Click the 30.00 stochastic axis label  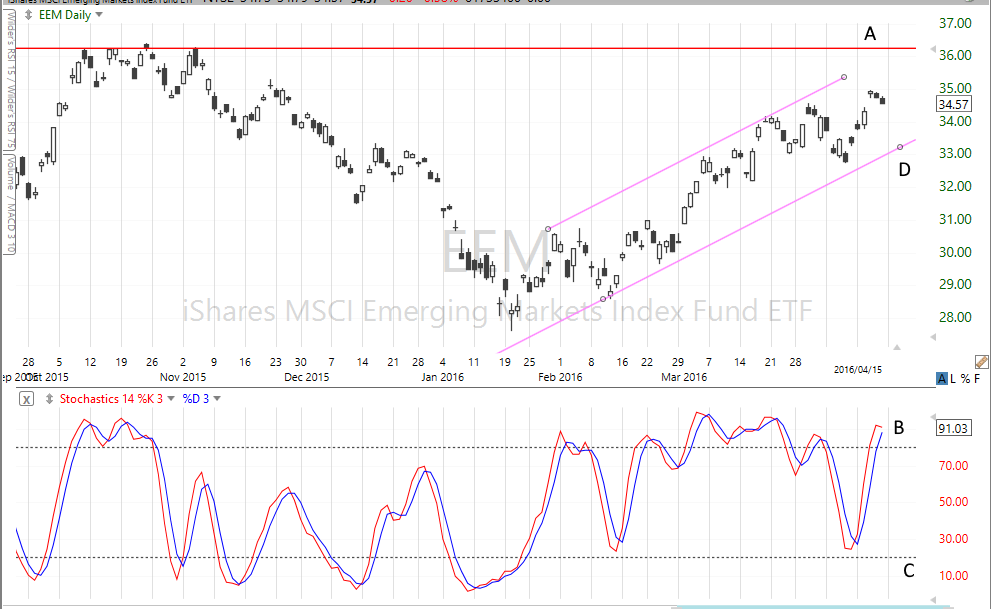[x=953, y=539]
